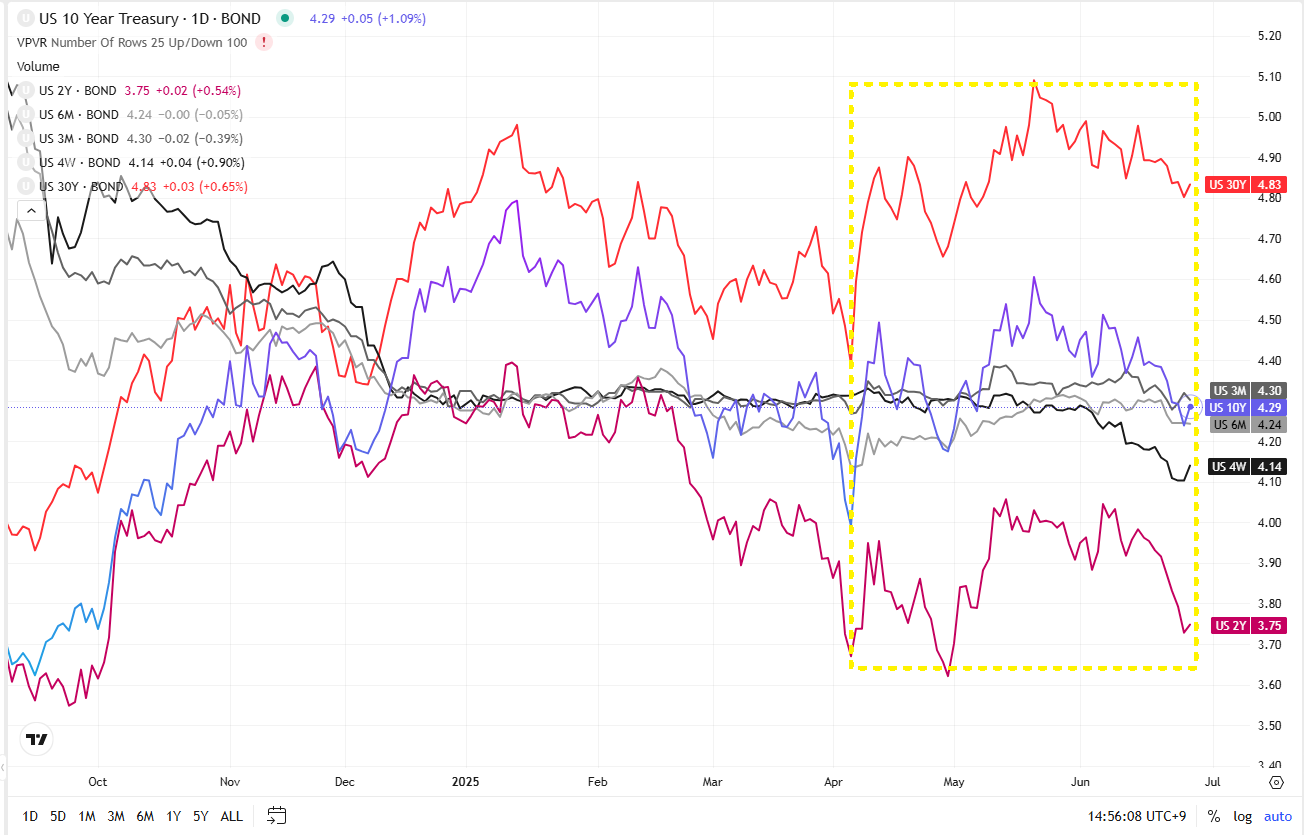This screenshot has height=835, width=1304.
Task: Select the ALL time range
Action: pyautogui.click(x=231, y=816)
